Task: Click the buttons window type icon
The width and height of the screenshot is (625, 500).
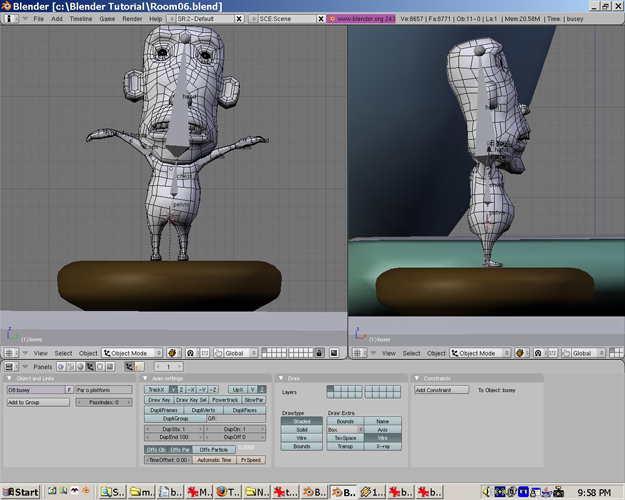Action: (x=11, y=367)
